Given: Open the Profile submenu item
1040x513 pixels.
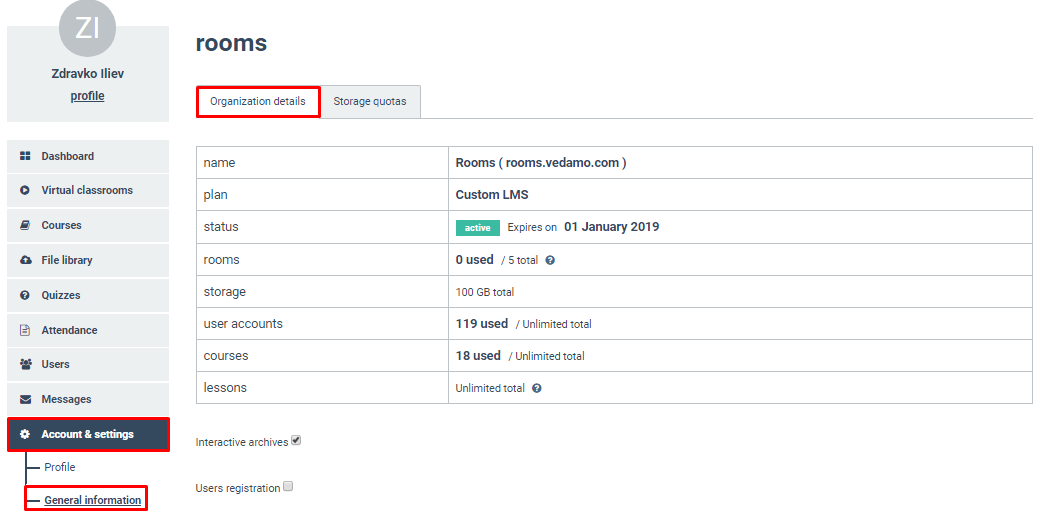Looking at the screenshot, I should coord(60,467).
